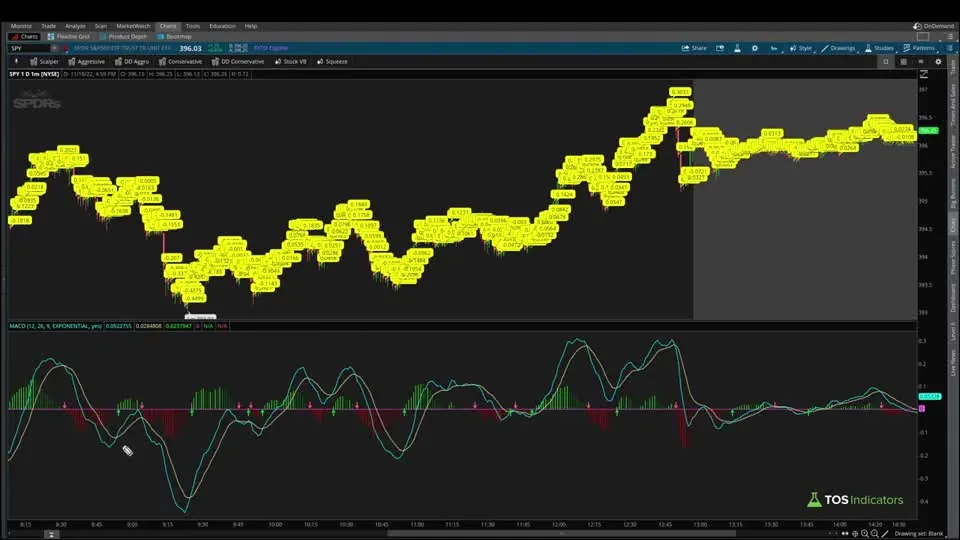Apply the DD Conservative study set
Image resolution: width=960 pixels, height=540 pixels.
point(238,62)
